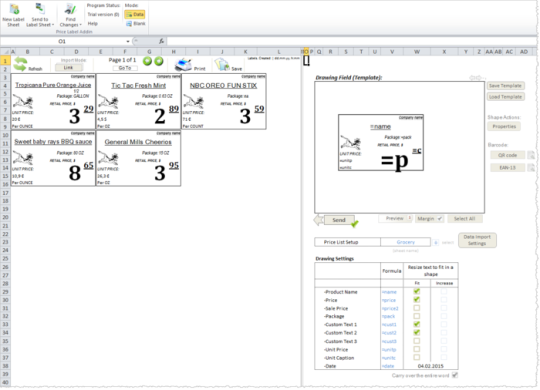Switch mode to Data
The height and width of the screenshot is (390, 540).
coord(135,14)
